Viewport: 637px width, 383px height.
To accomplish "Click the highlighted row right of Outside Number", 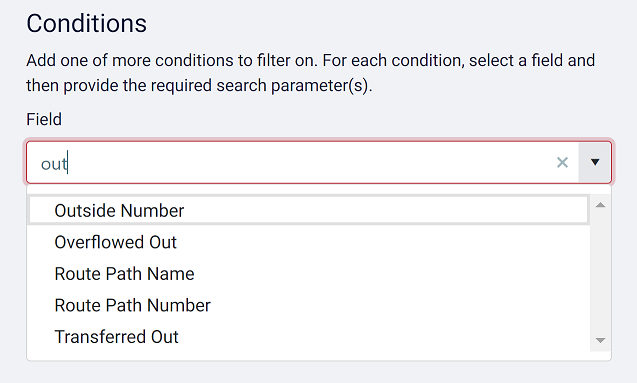I will [386, 210].
